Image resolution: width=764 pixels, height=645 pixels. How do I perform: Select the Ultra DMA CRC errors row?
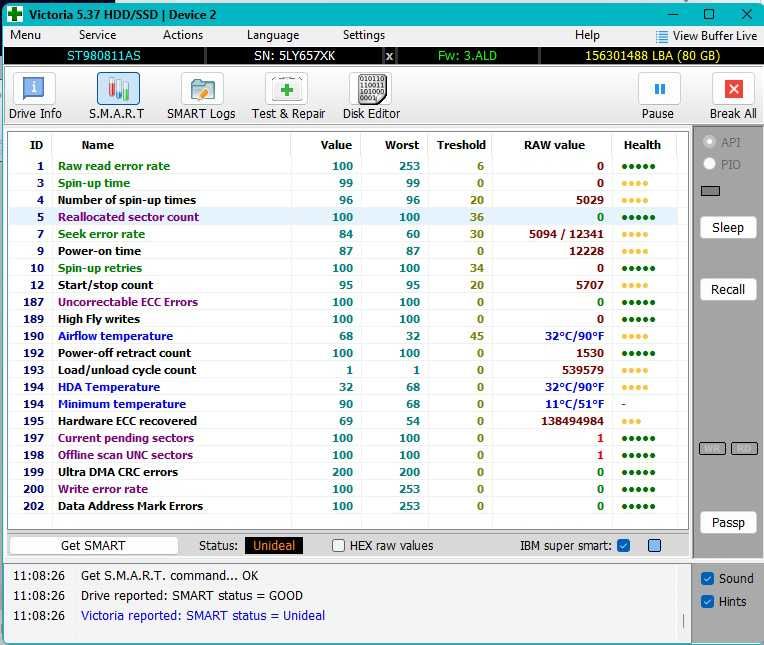343,472
